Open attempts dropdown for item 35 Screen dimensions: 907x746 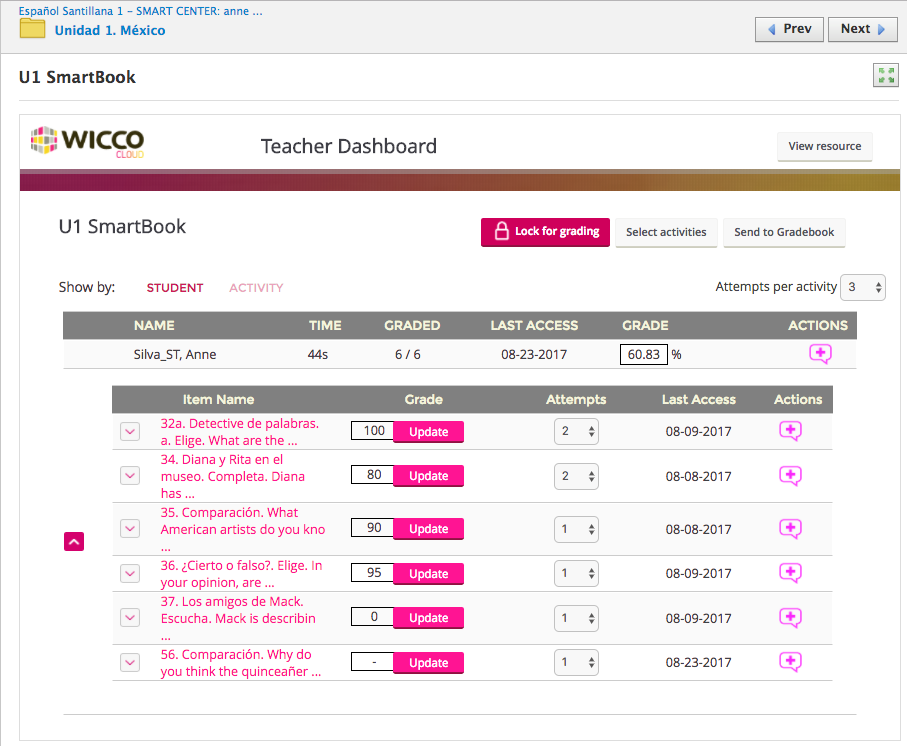(576, 529)
